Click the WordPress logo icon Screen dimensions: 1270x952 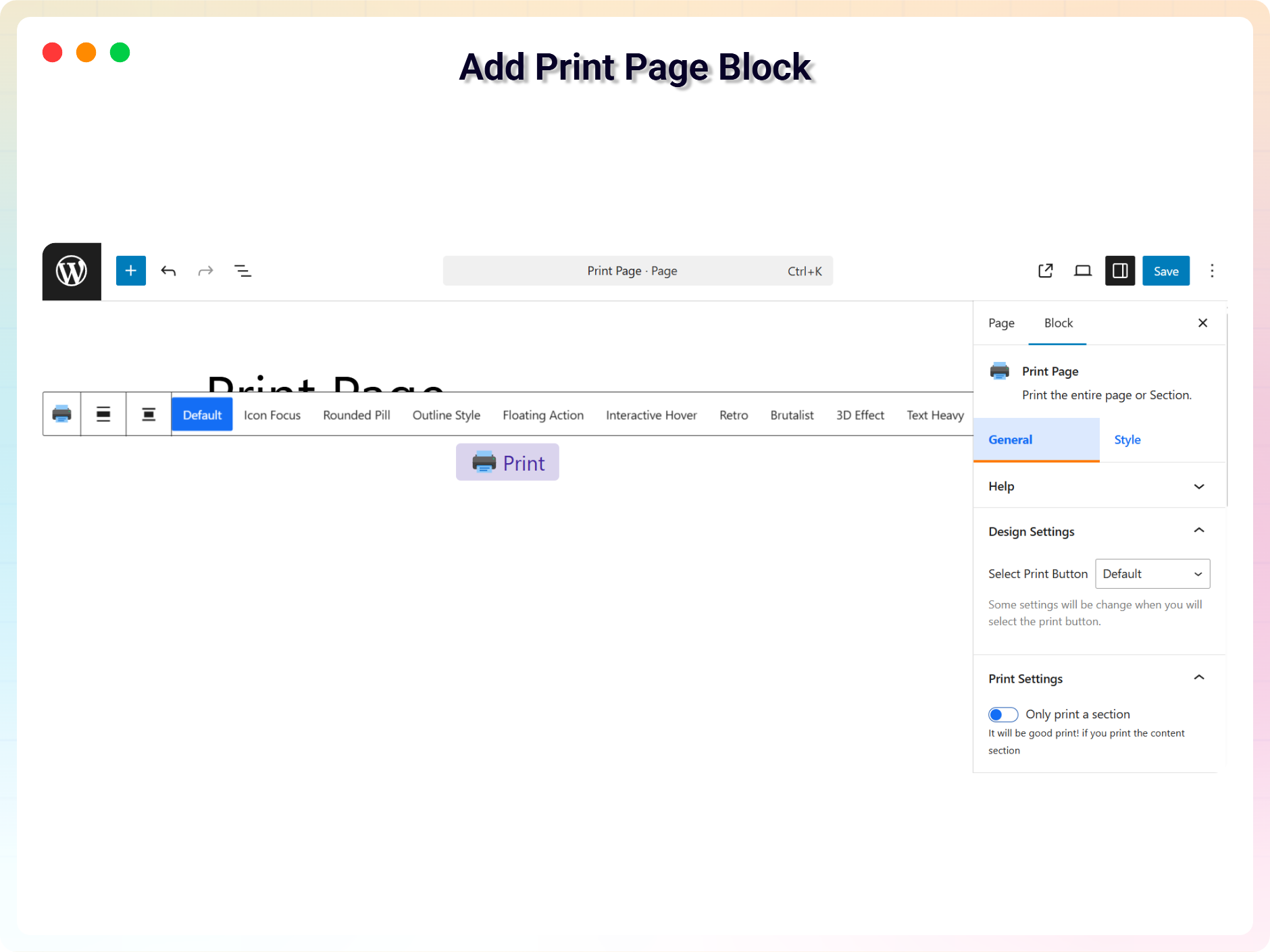(72, 271)
